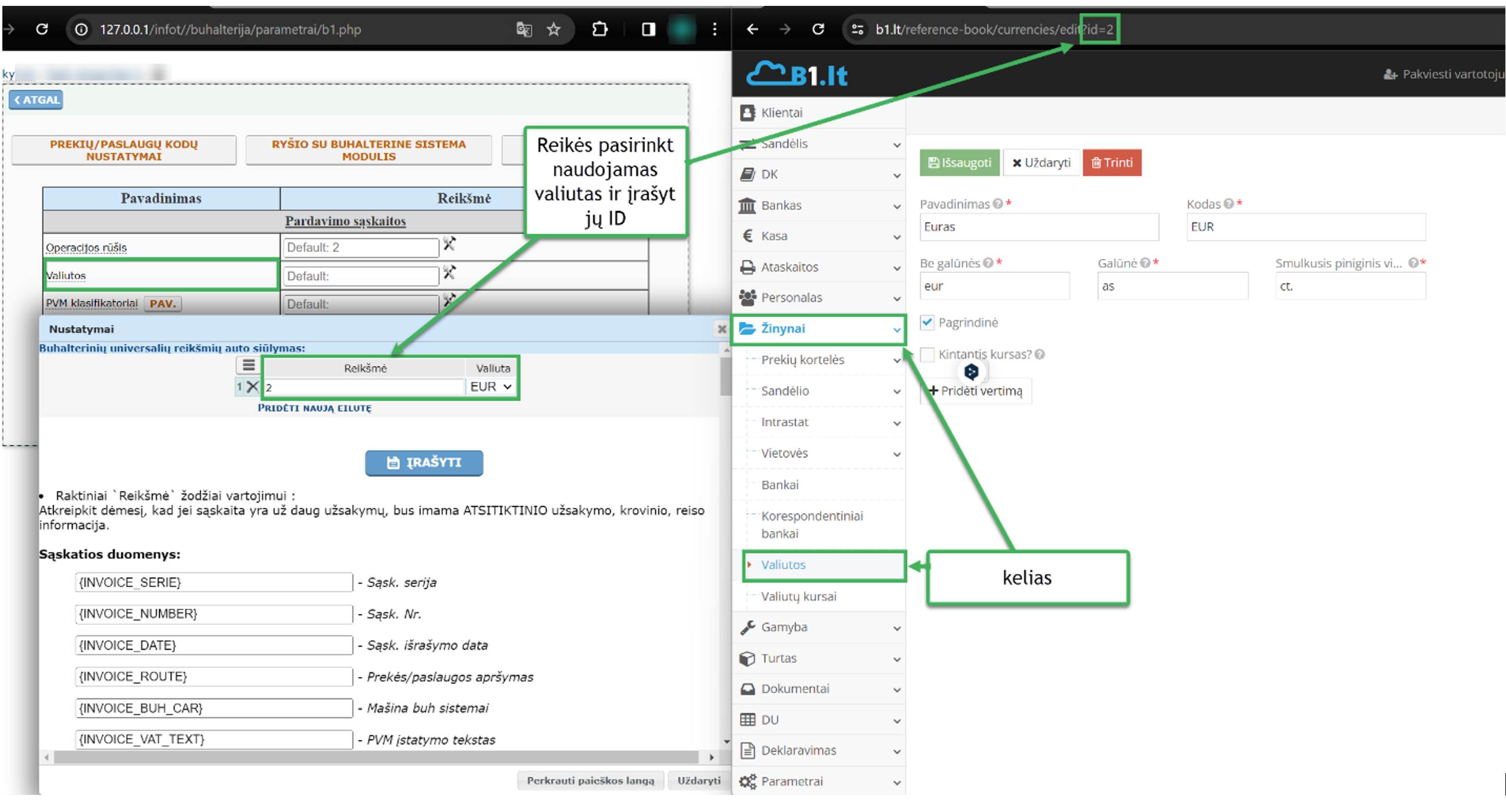Click the {INVOICE_SERIE} field
The width and height of the screenshot is (1506, 812).
pyautogui.click(x=214, y=582)
